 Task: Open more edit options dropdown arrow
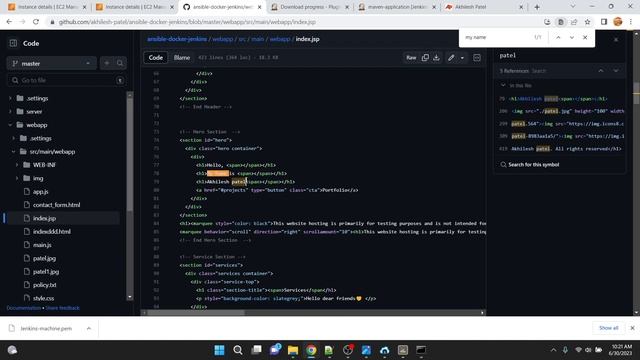462,58
